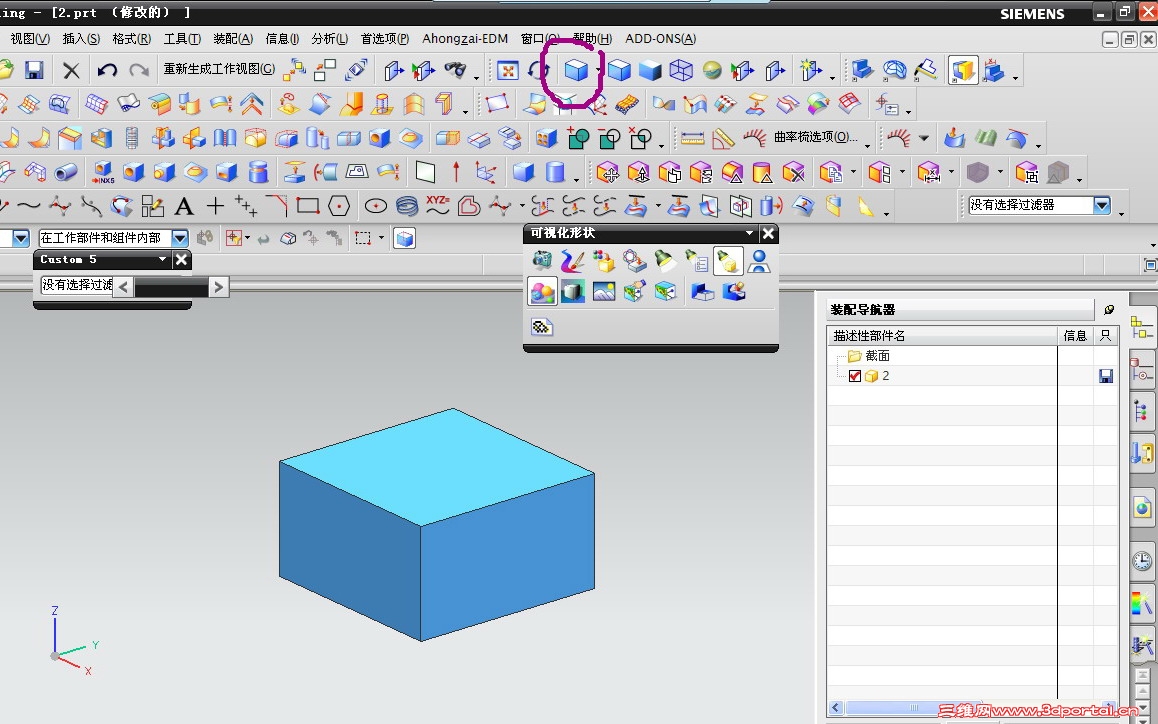Pin the 装配导航器 panel

coord(1109,310)
